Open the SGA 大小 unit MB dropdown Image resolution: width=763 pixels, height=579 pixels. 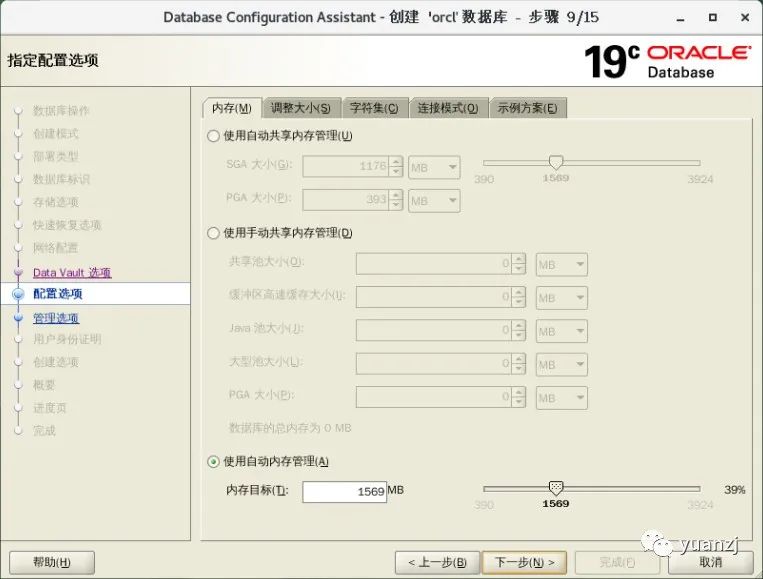pyautogui.click(x=434, y=167)
